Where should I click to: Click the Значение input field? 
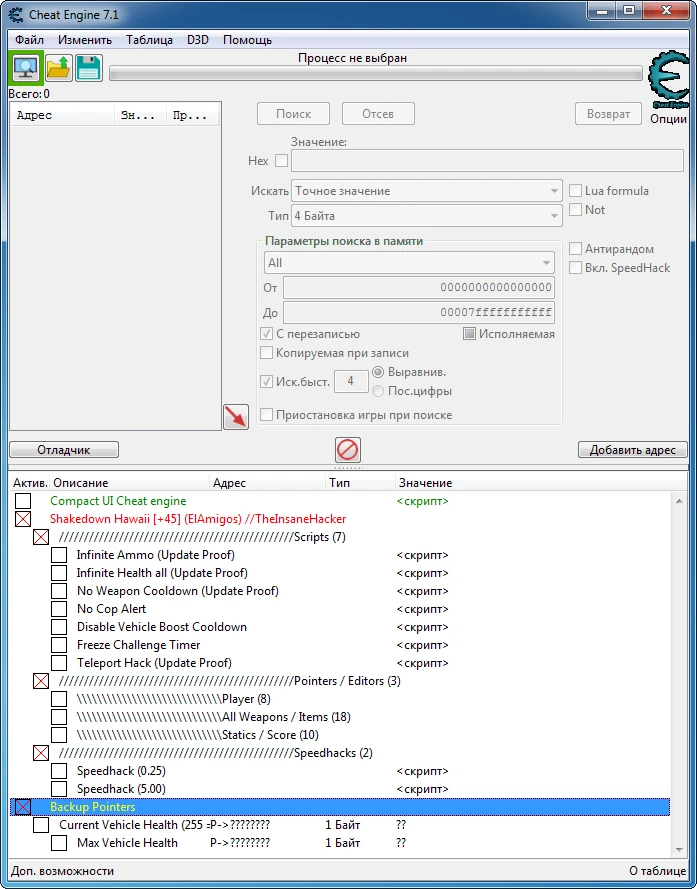[x=487, y=161]
